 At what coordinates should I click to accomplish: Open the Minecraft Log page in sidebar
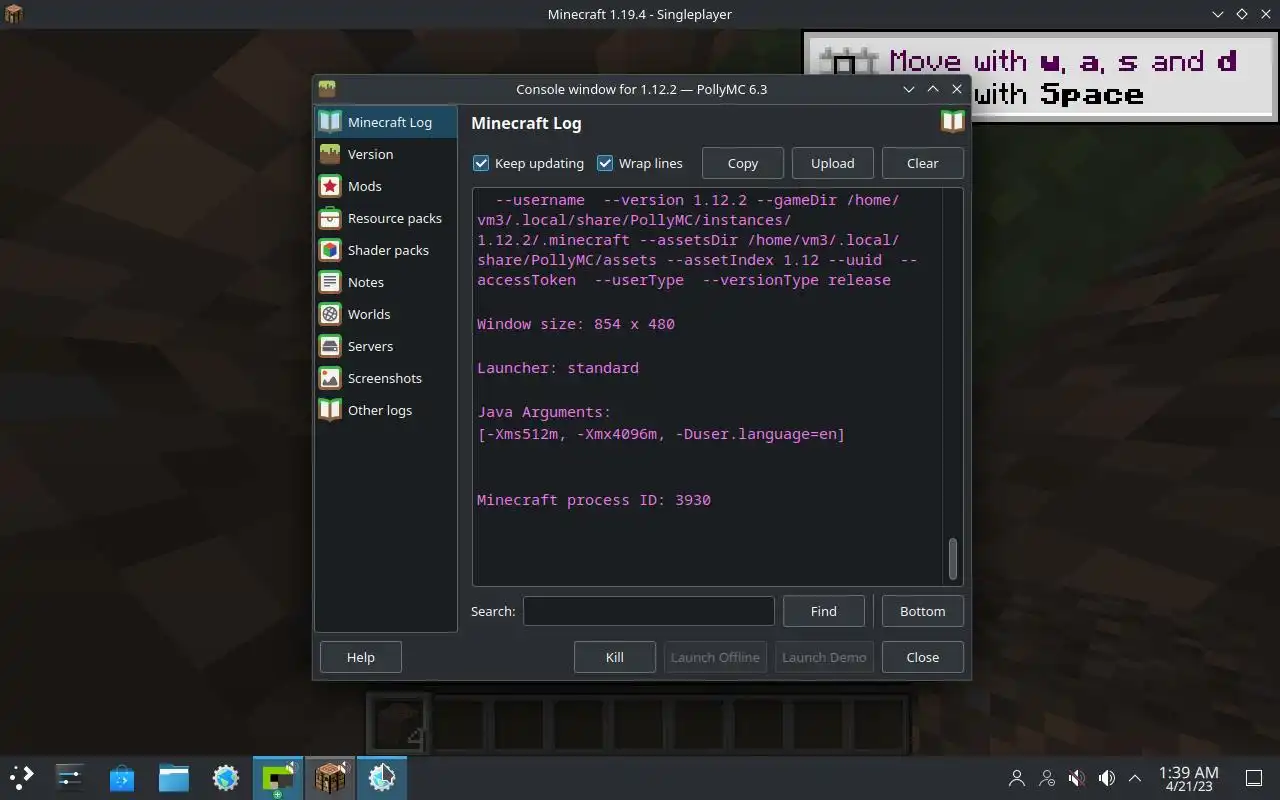(x=385, y=122)
